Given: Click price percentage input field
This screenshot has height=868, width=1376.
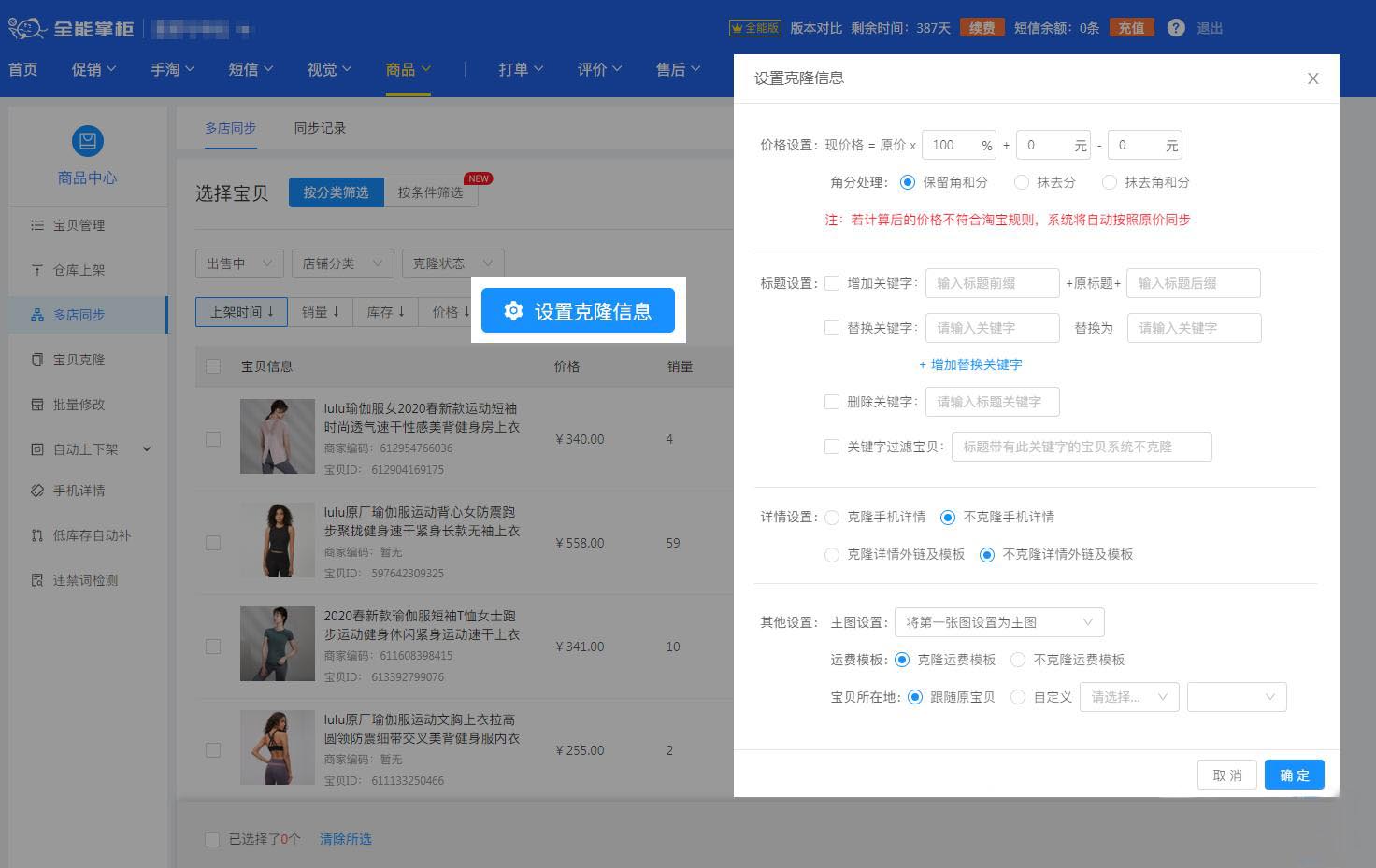Looking at the screenshot, I should [959, 145].
